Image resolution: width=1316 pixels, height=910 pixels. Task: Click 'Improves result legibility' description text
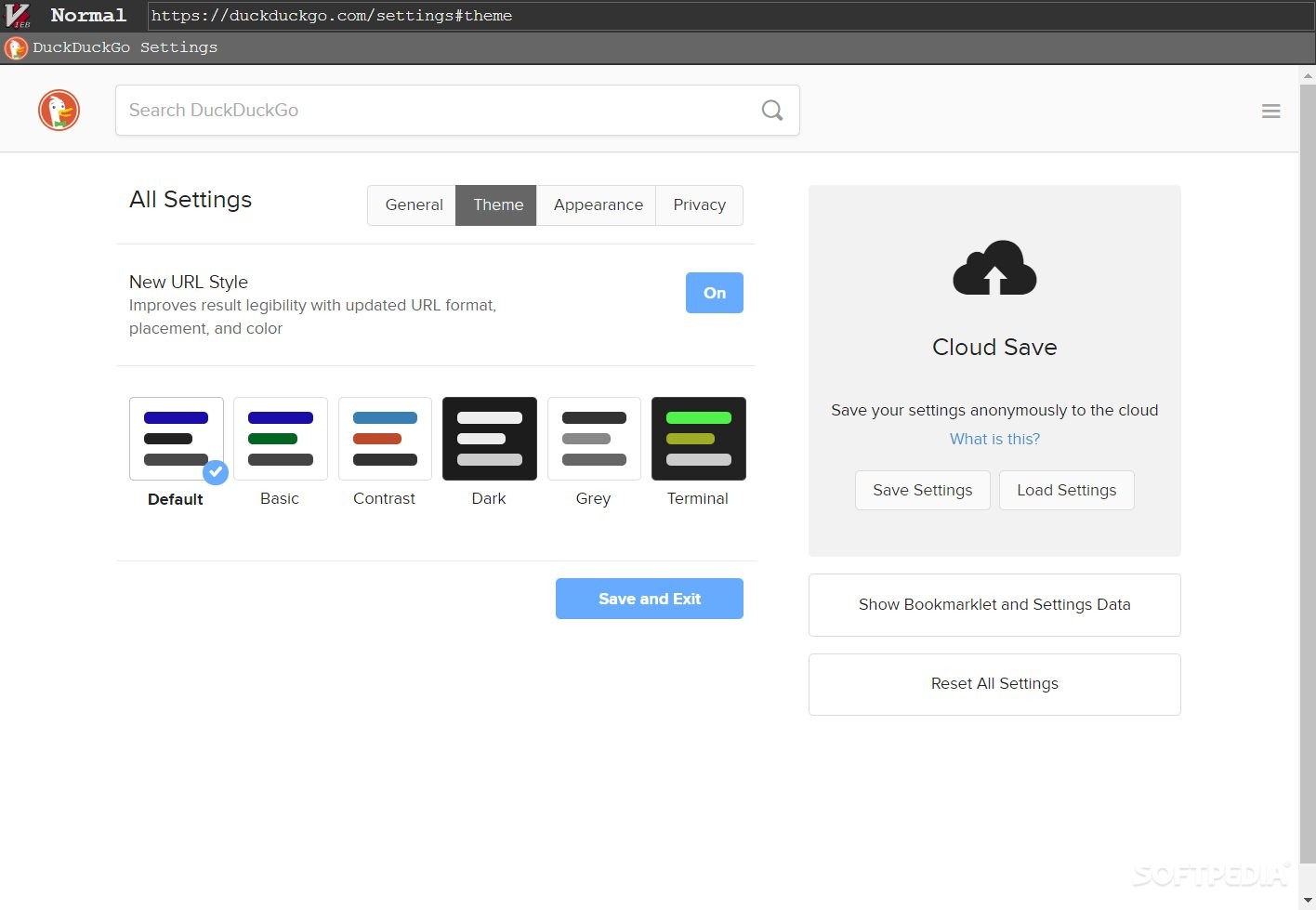(312, 317)
